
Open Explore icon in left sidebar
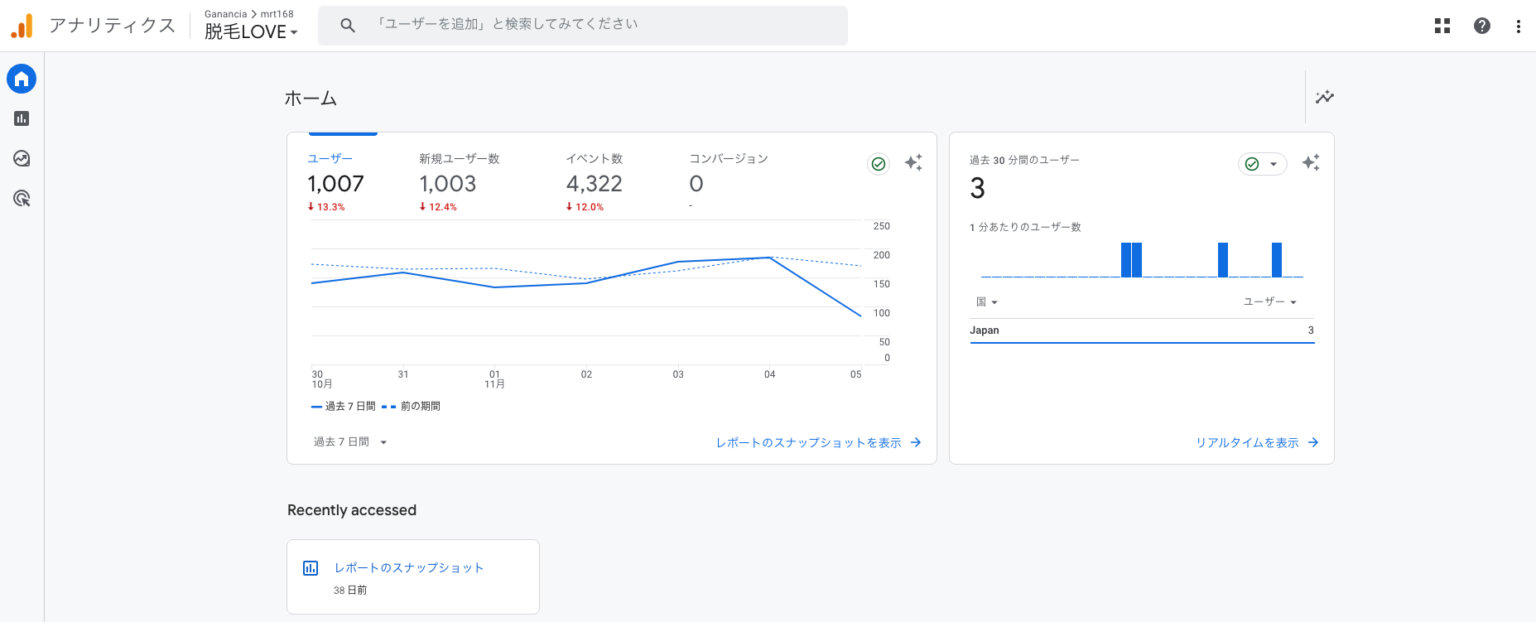[x=21, y=158]
